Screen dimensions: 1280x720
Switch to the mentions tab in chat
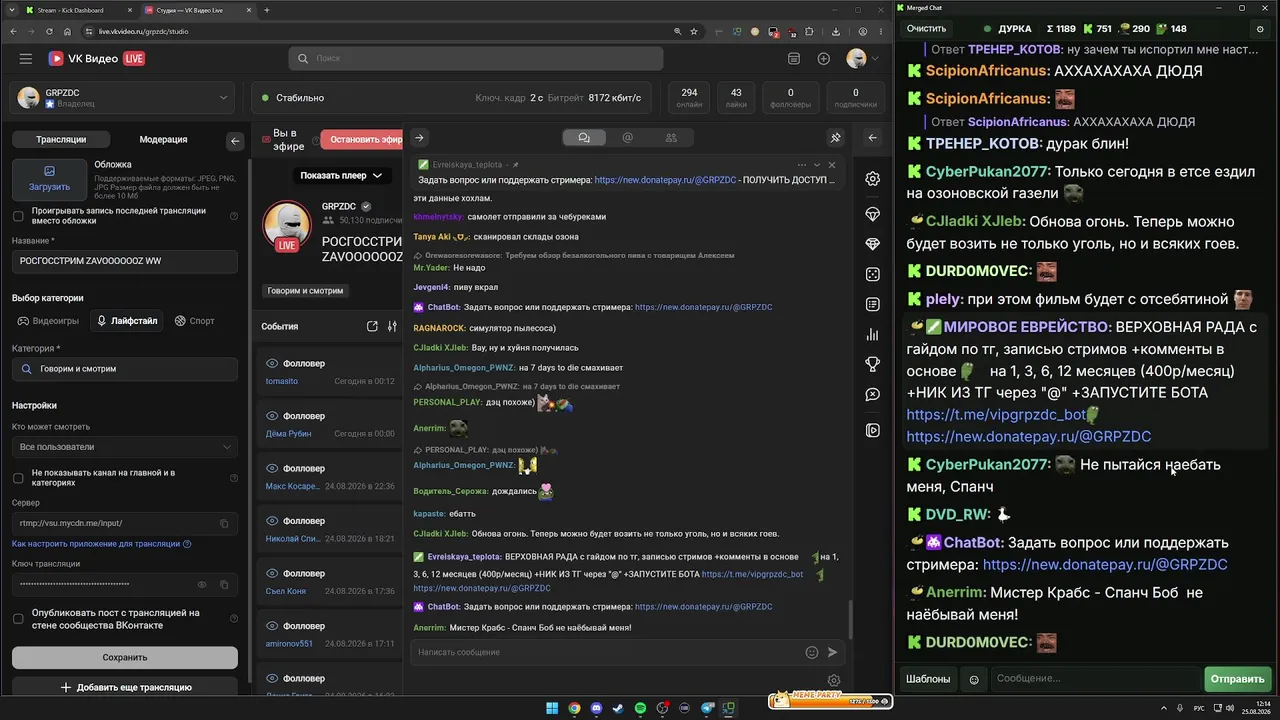(x=628, y=138)
